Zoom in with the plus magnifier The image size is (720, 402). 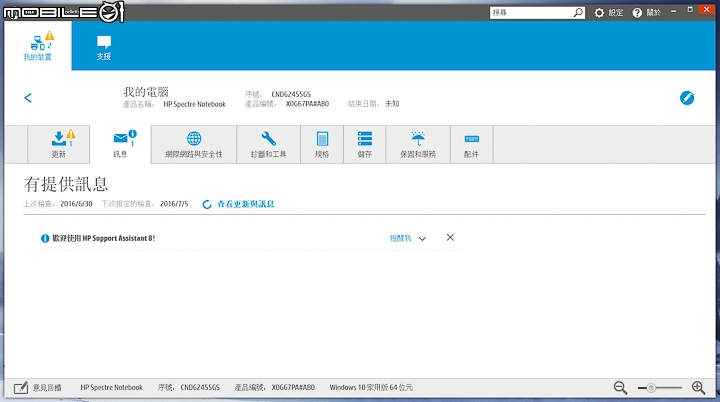(698, 388)
